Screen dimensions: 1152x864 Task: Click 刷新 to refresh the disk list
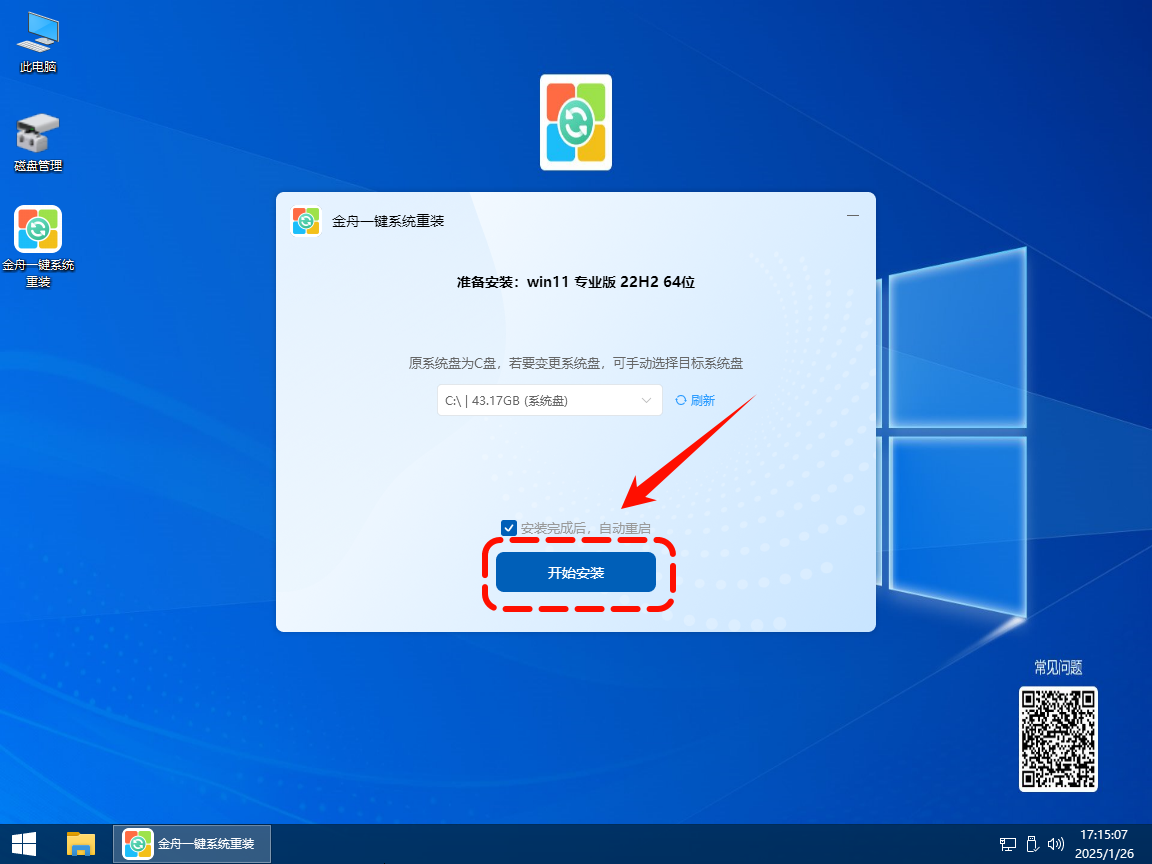(695, 400)
